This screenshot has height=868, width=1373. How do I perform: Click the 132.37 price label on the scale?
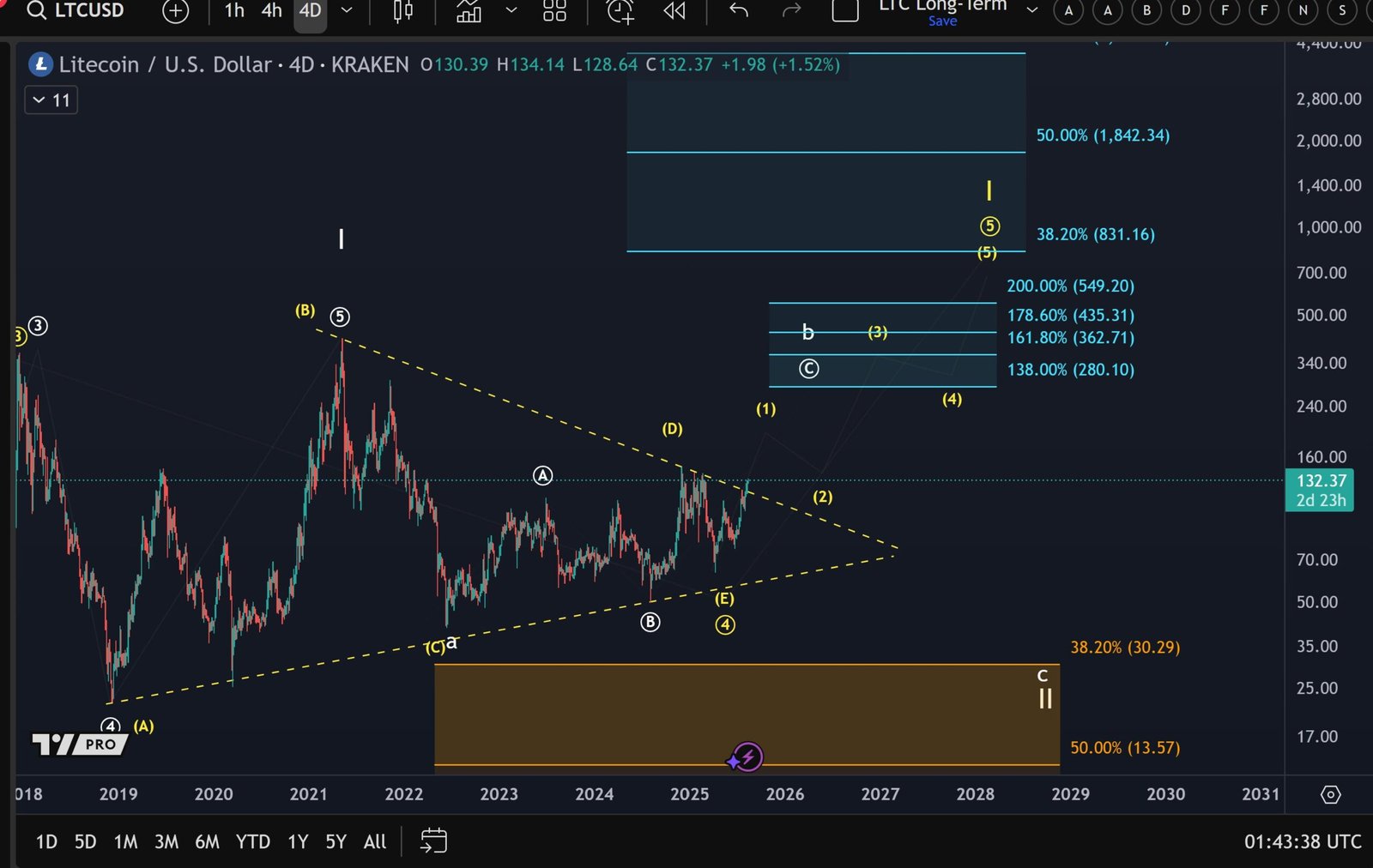[x=1320, y=482]
